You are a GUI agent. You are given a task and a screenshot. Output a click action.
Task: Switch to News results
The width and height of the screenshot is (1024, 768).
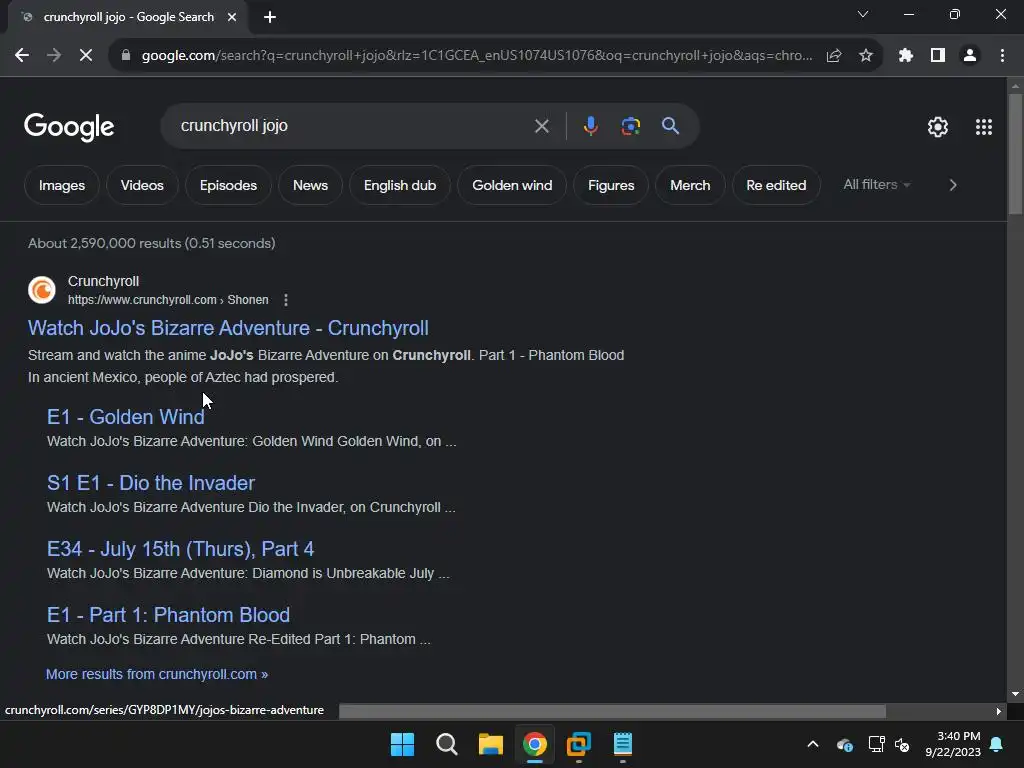310,185
